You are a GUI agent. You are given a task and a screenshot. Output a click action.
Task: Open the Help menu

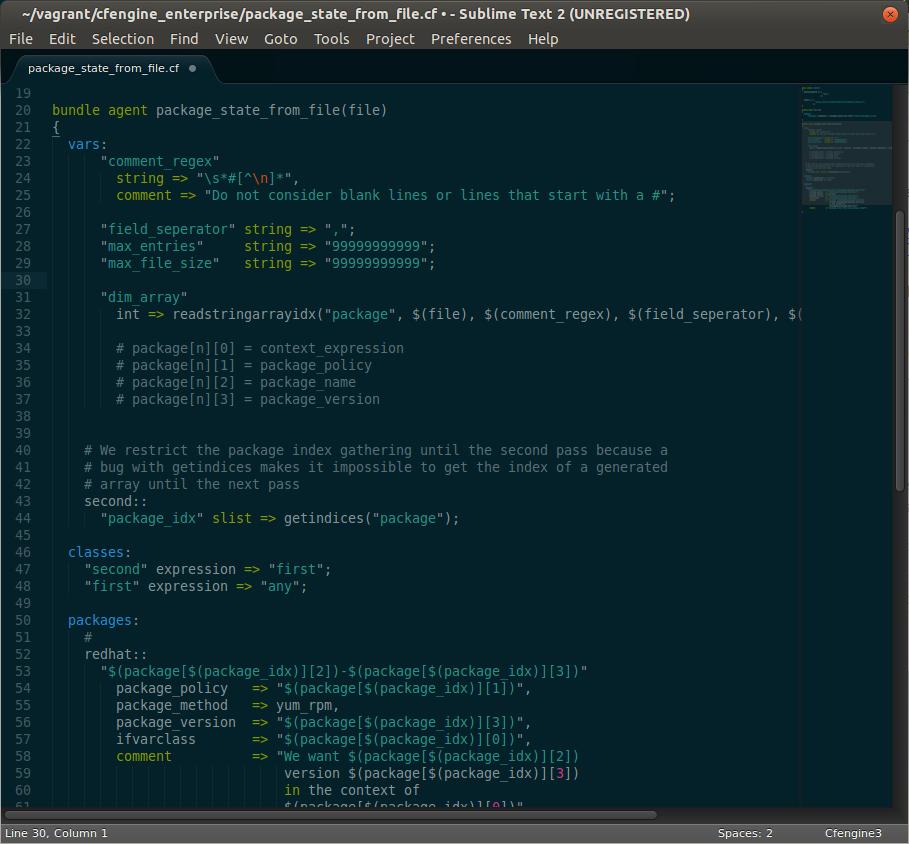543,39
